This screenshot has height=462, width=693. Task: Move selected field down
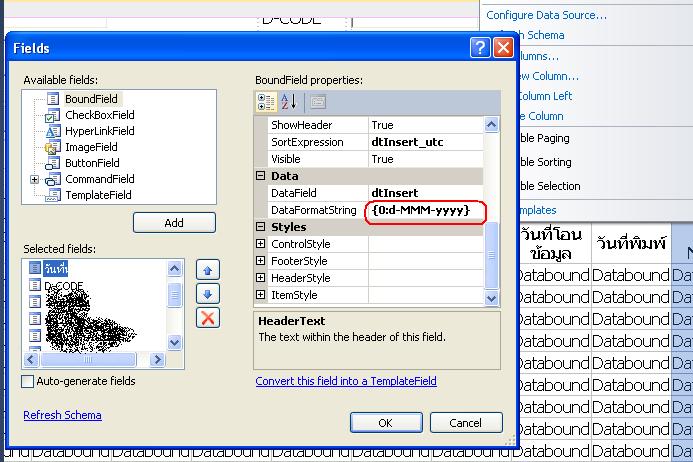tap(208, 294)
